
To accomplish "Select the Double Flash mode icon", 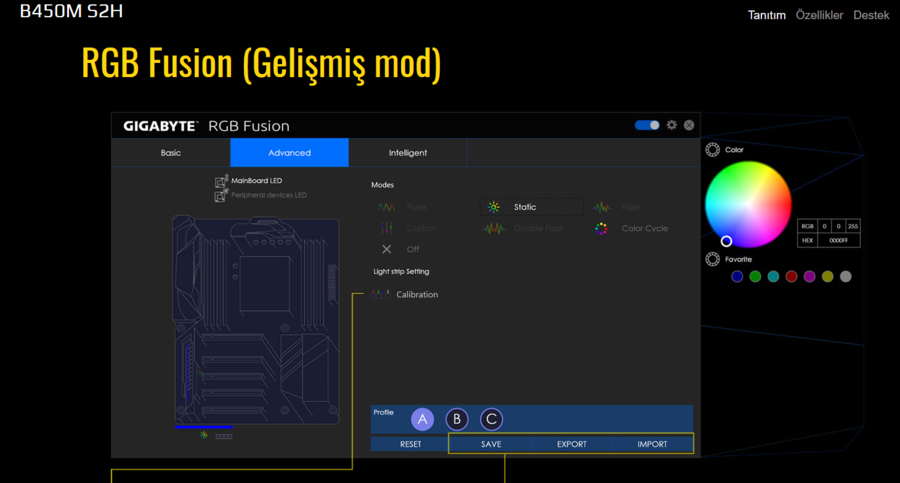I will (494, 229).
